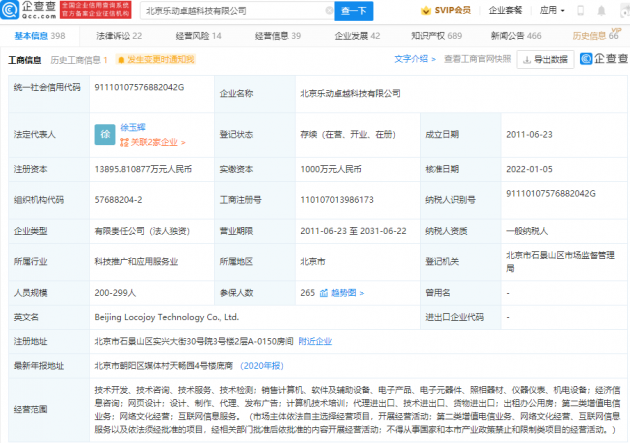Screen dimensions: 630x443
Task: Switch to 经营信息 39 tab
Action: (x=278, y=36)
